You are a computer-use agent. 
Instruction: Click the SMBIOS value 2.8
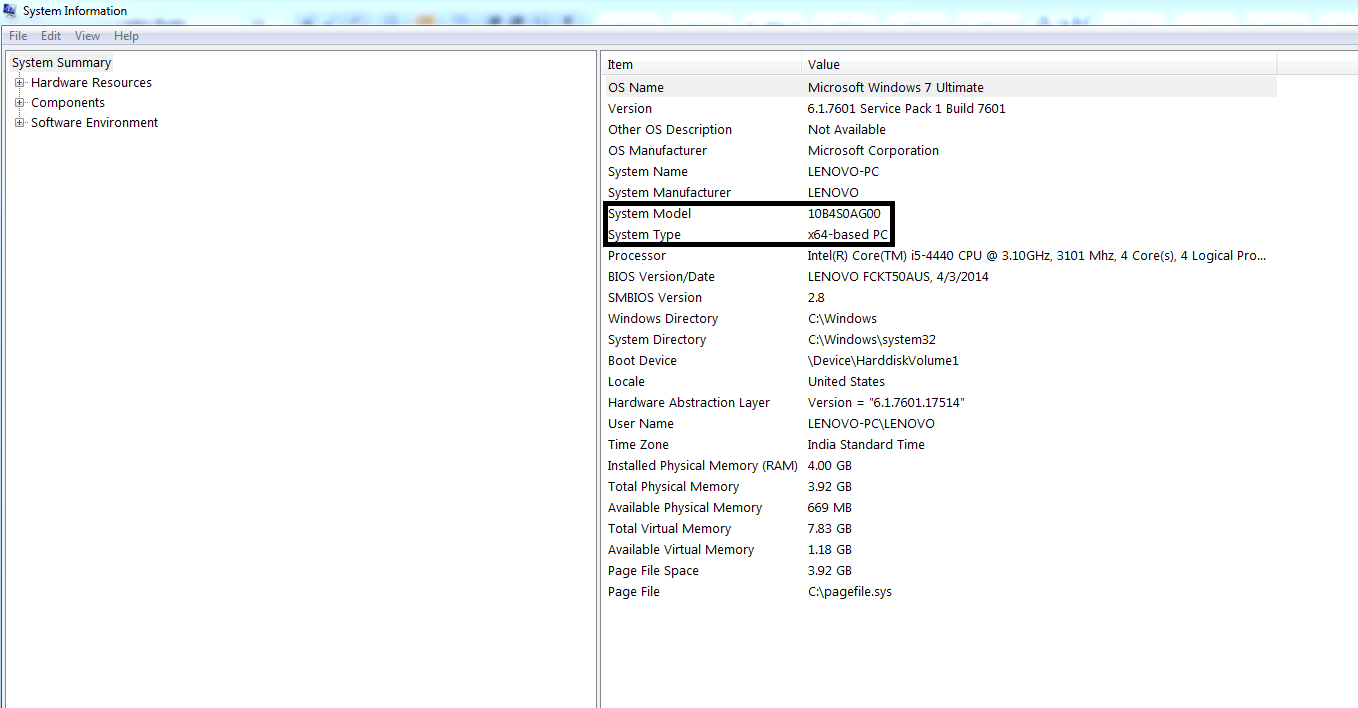coord(816,298)
